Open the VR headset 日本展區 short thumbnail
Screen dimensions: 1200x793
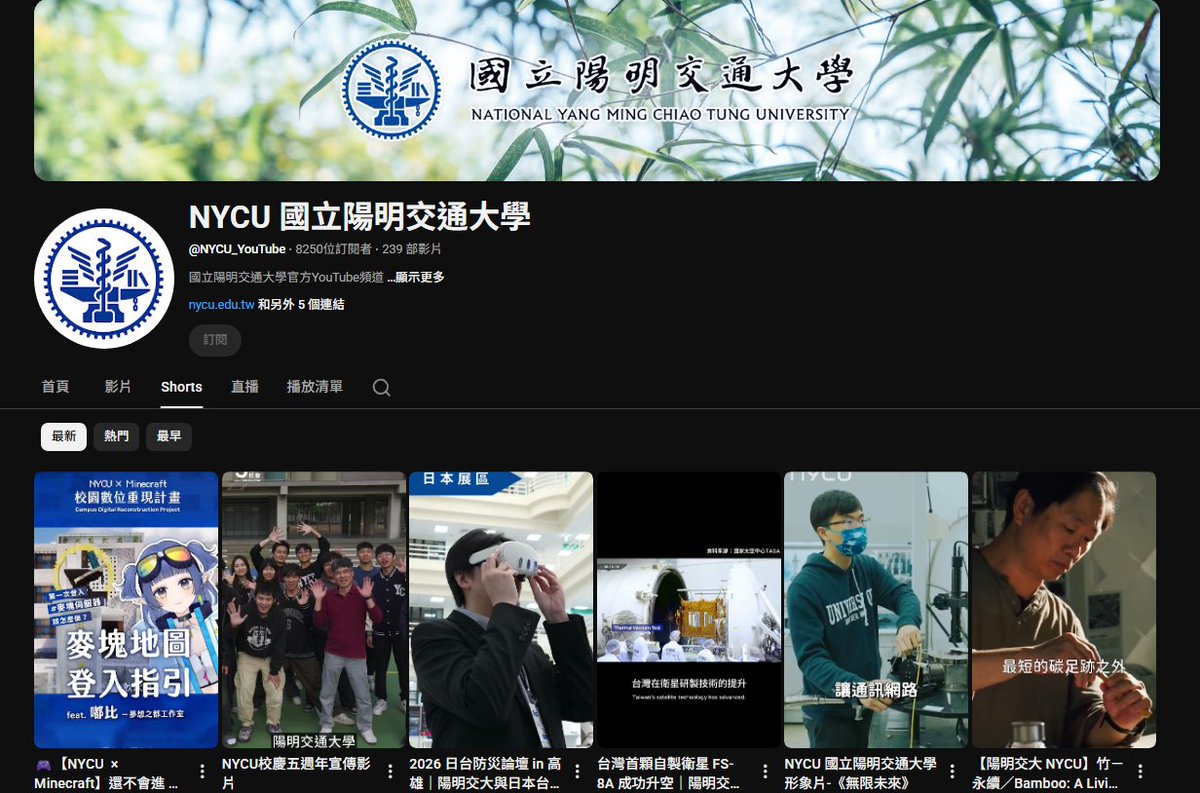coord(501,610)
